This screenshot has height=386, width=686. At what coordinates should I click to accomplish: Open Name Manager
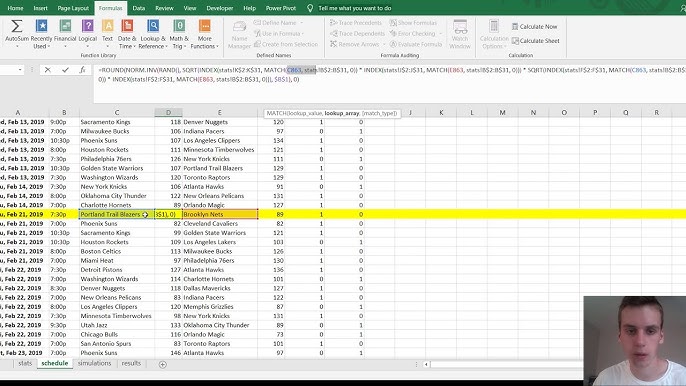[x=239, y=34]
